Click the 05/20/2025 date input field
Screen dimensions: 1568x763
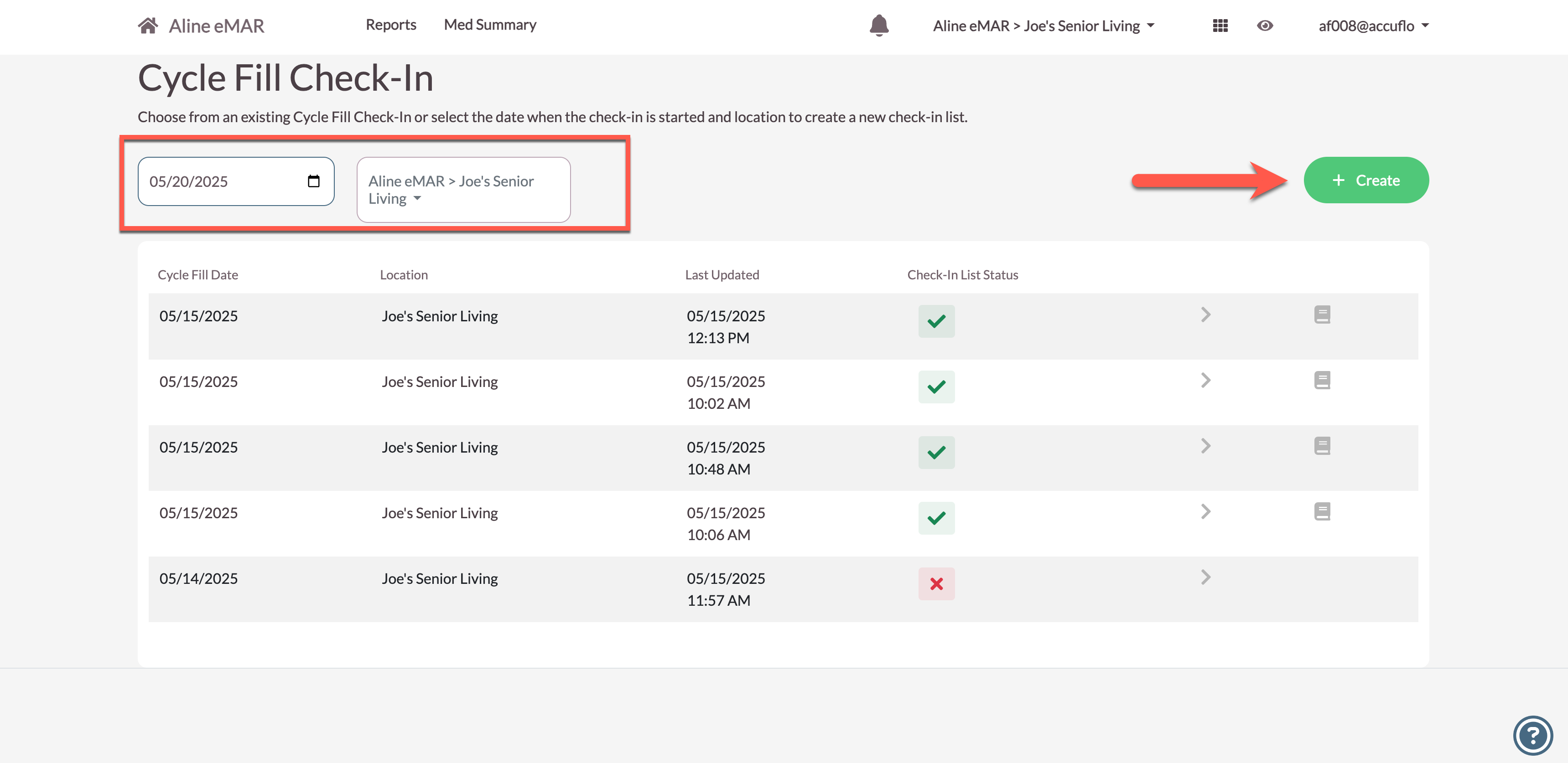pyautogui.click(x=219, y=181)
